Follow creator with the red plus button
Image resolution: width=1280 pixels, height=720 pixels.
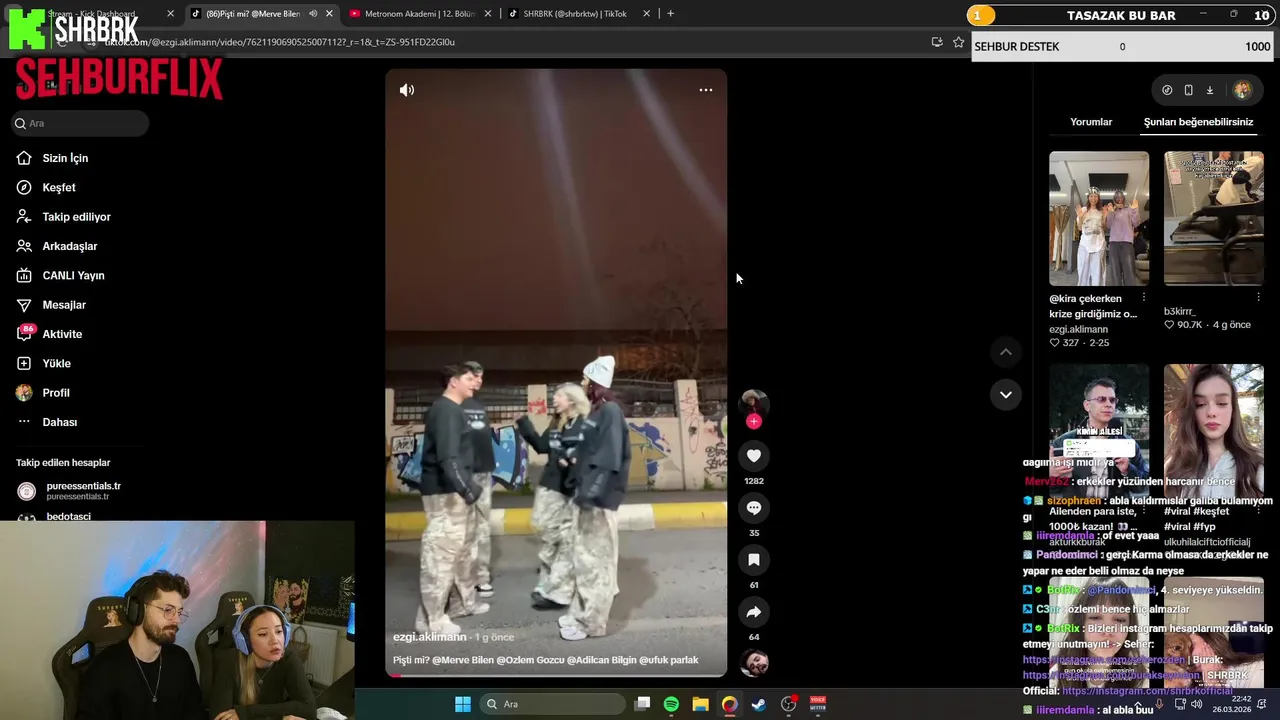click(x=754, y=422)
